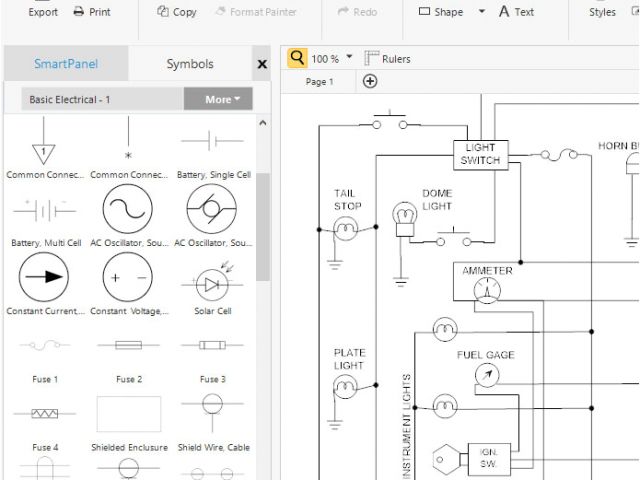
Task: Click the Shielded Enclosure symbol
Action: (127, 414)
